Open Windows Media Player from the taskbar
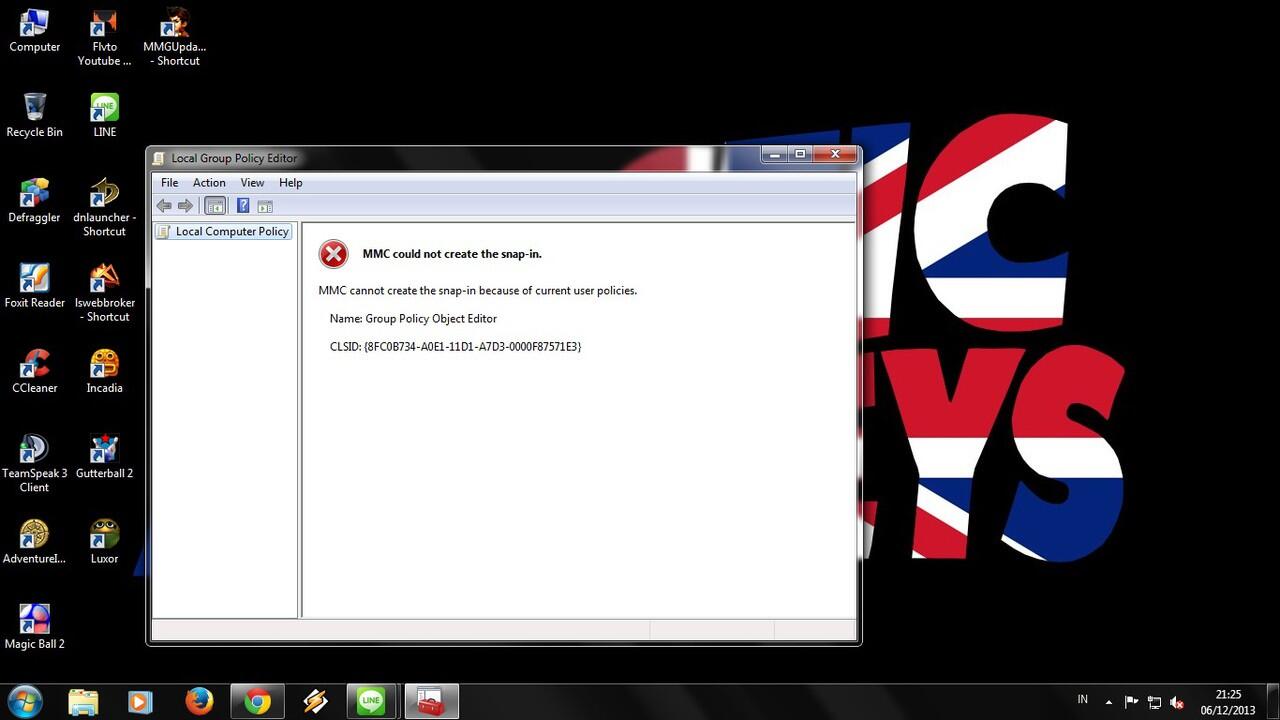Image resolution: width=1280 pixels, height=720 pixels. pyautogui.click(x=140, y=702)
